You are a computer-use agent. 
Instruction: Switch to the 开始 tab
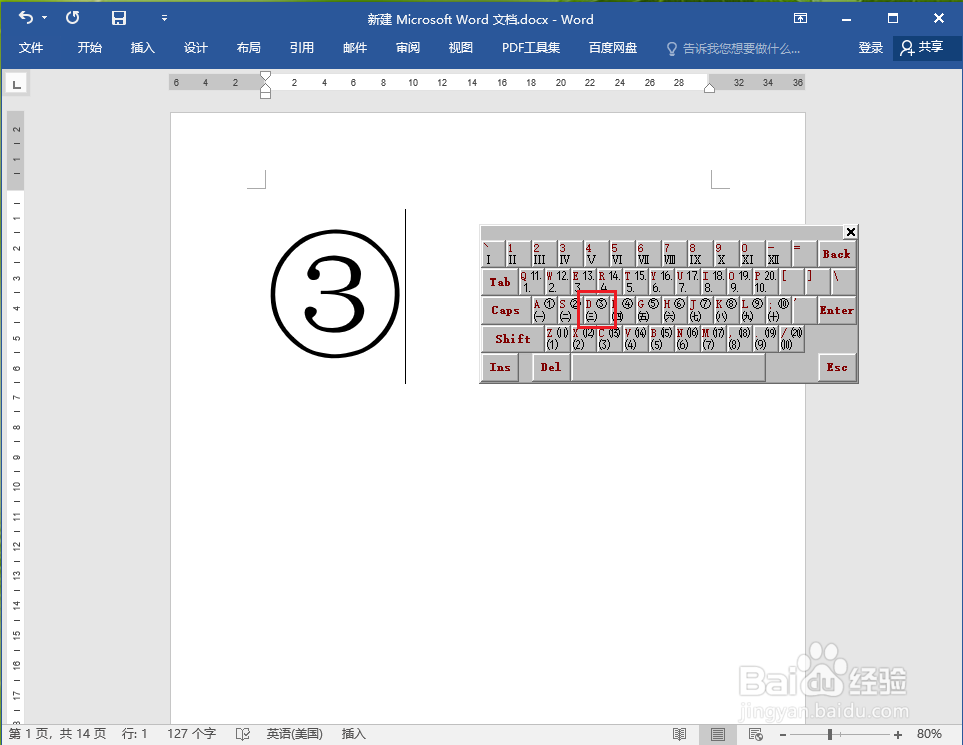(90, 48)
